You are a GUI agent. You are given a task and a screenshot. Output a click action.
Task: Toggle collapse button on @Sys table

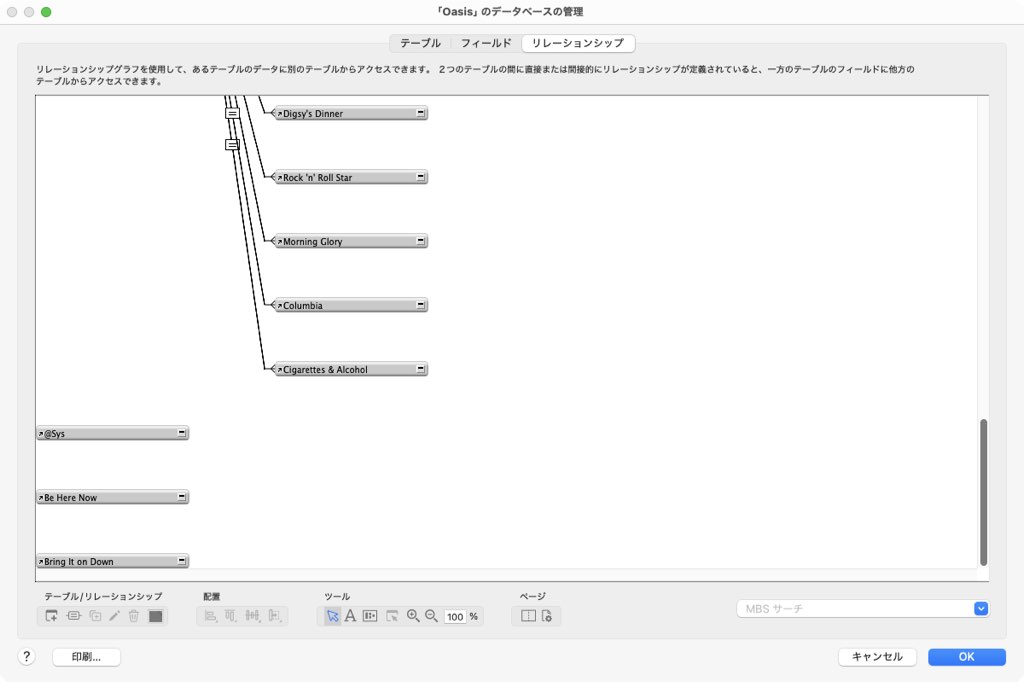pos(182,434)
